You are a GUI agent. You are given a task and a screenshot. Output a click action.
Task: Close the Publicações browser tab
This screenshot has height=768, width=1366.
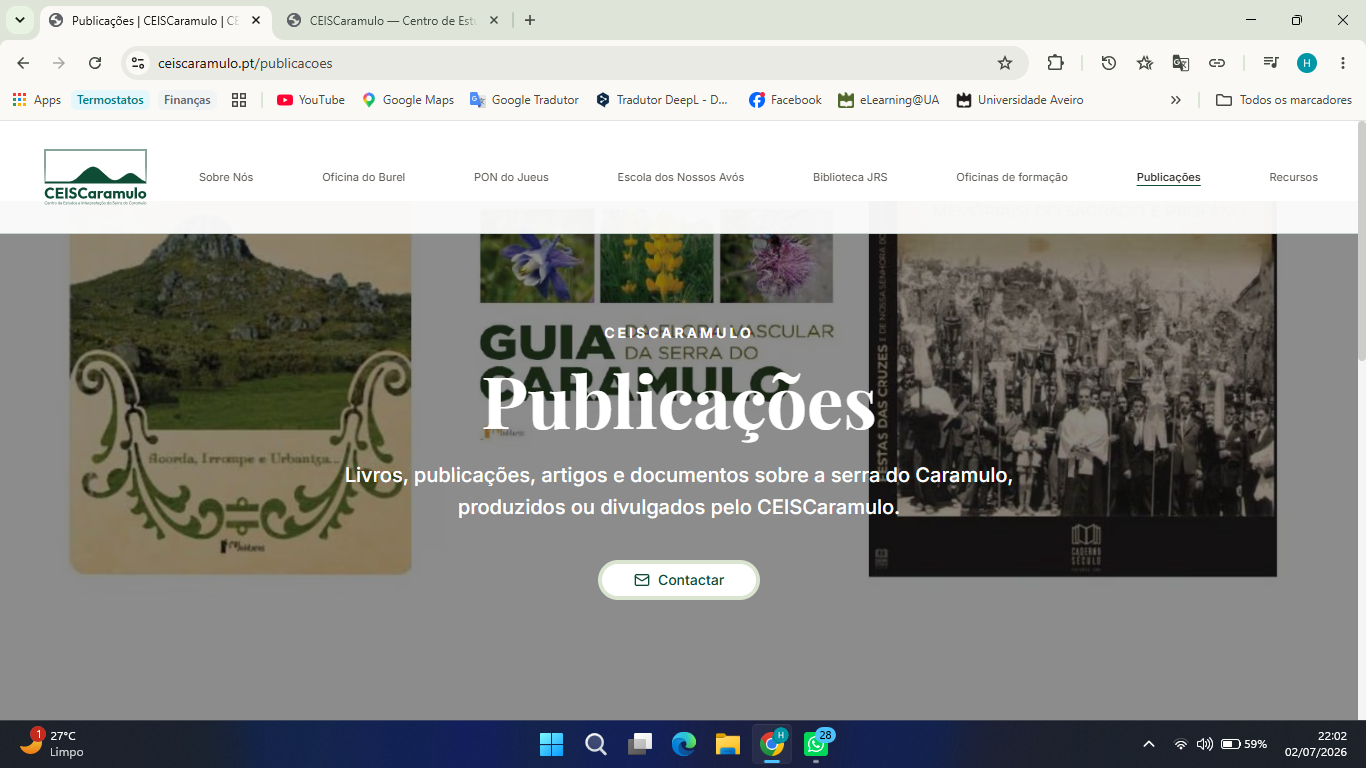[255, 20]
